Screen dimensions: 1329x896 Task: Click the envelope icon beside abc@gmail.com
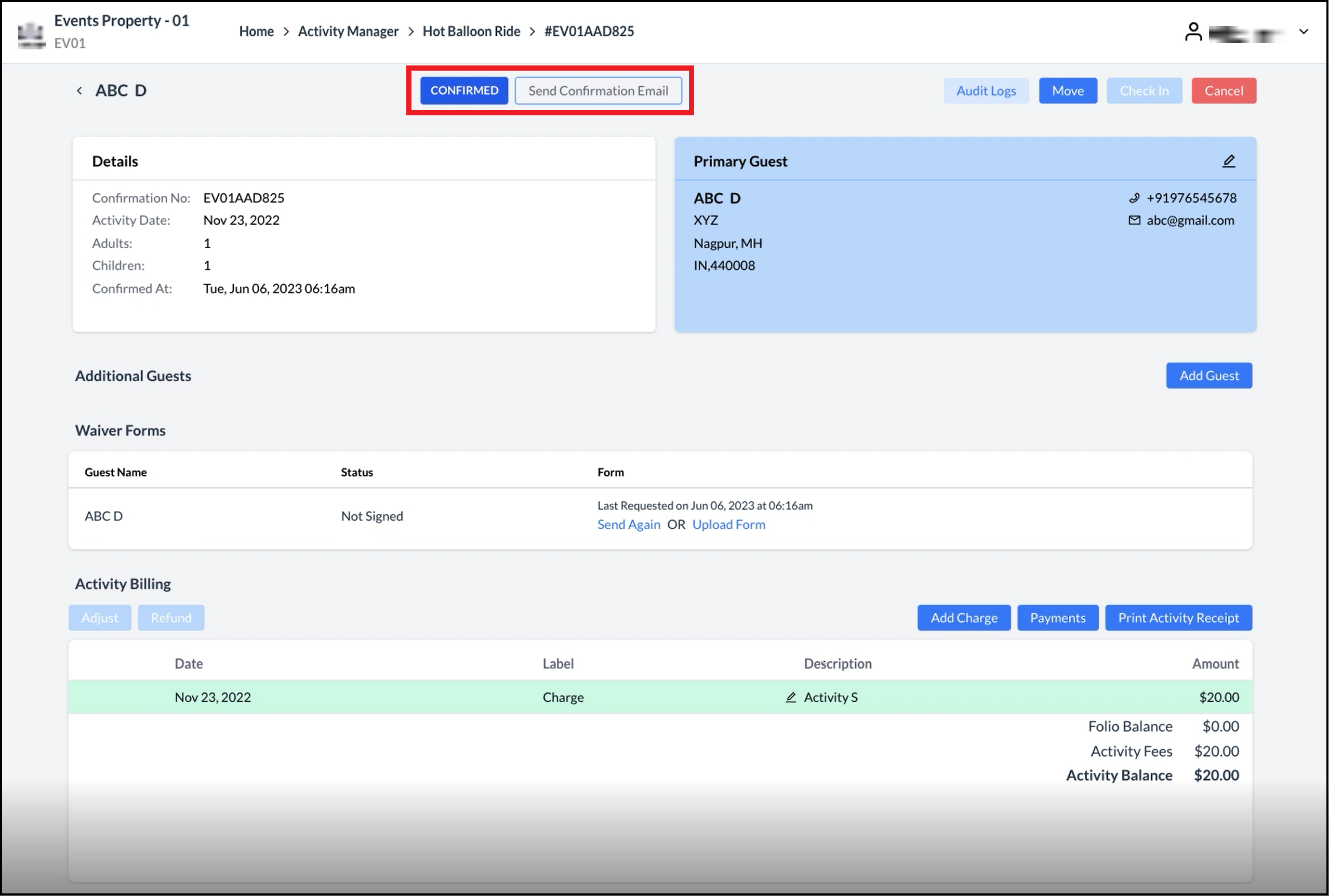[1134, 220]
